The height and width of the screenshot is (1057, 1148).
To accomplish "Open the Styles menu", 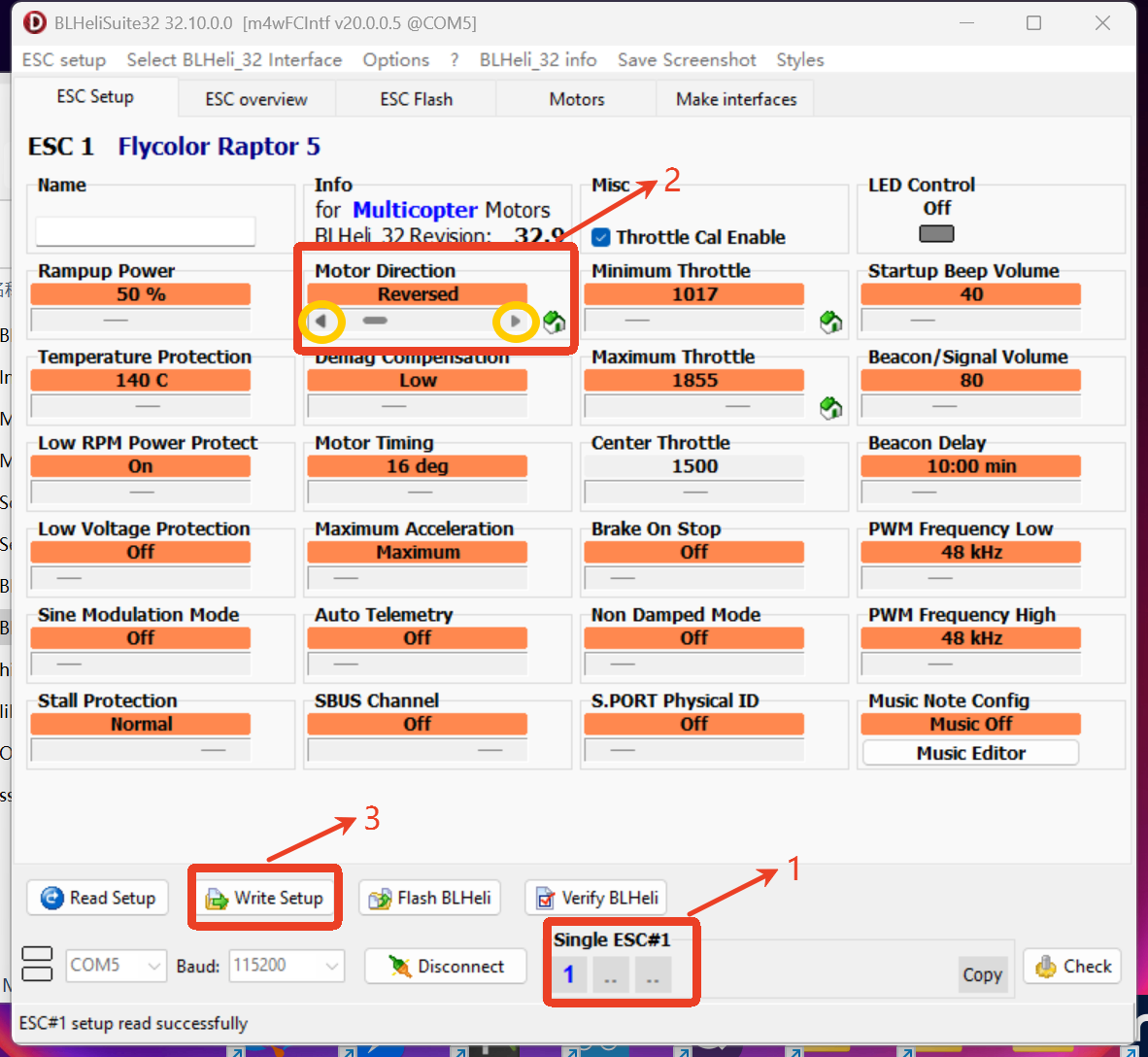I will pos(800,60).
